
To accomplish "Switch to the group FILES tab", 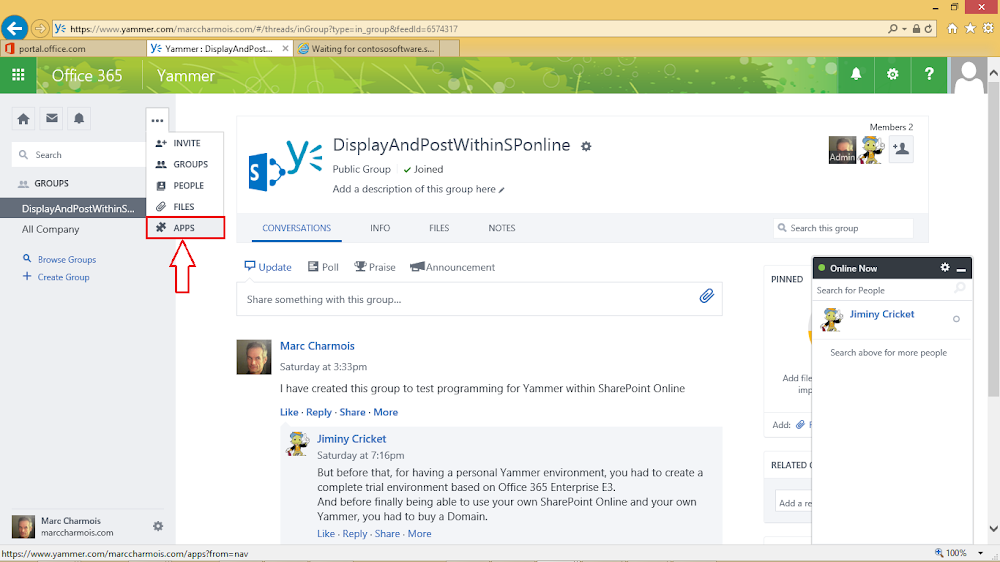I will (x=439, y=228).
